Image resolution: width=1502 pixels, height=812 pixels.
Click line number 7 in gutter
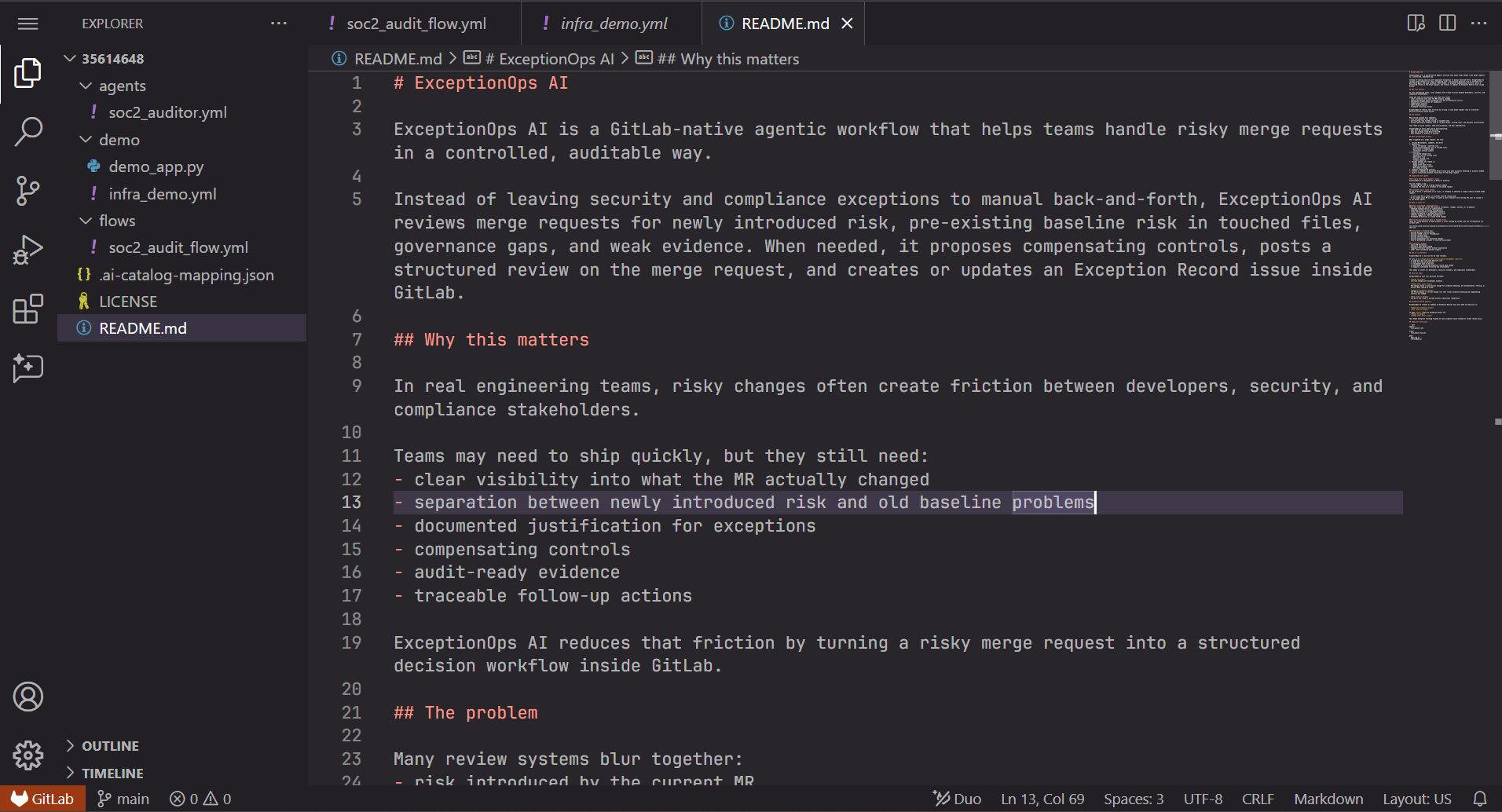click(357, 340)
